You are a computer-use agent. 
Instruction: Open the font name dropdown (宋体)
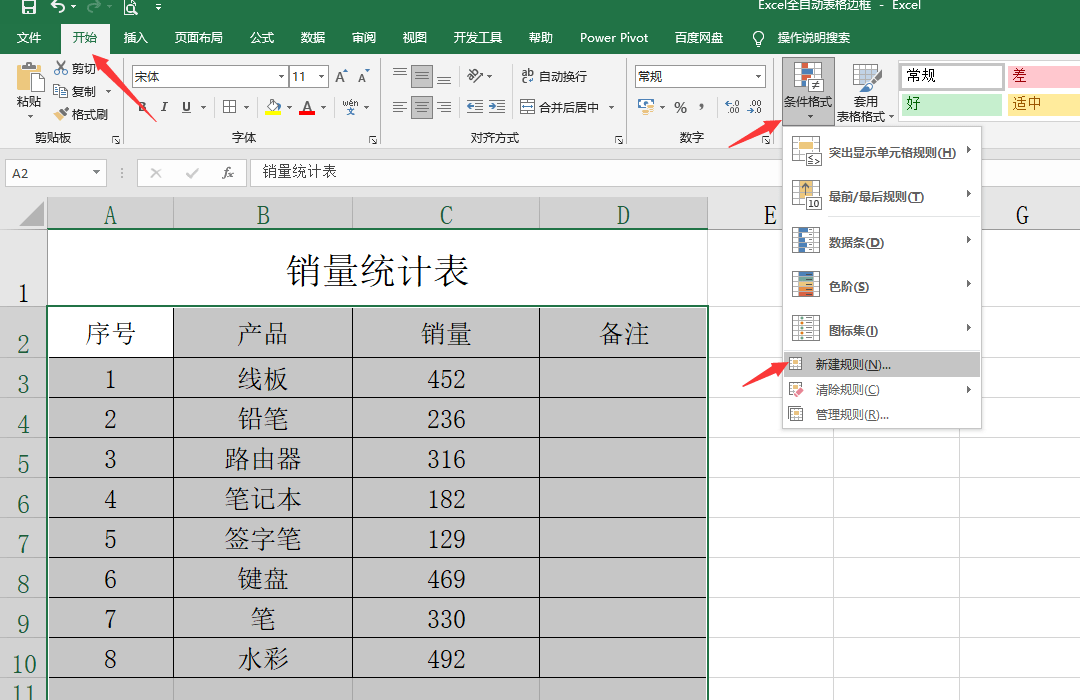(281, 76)
